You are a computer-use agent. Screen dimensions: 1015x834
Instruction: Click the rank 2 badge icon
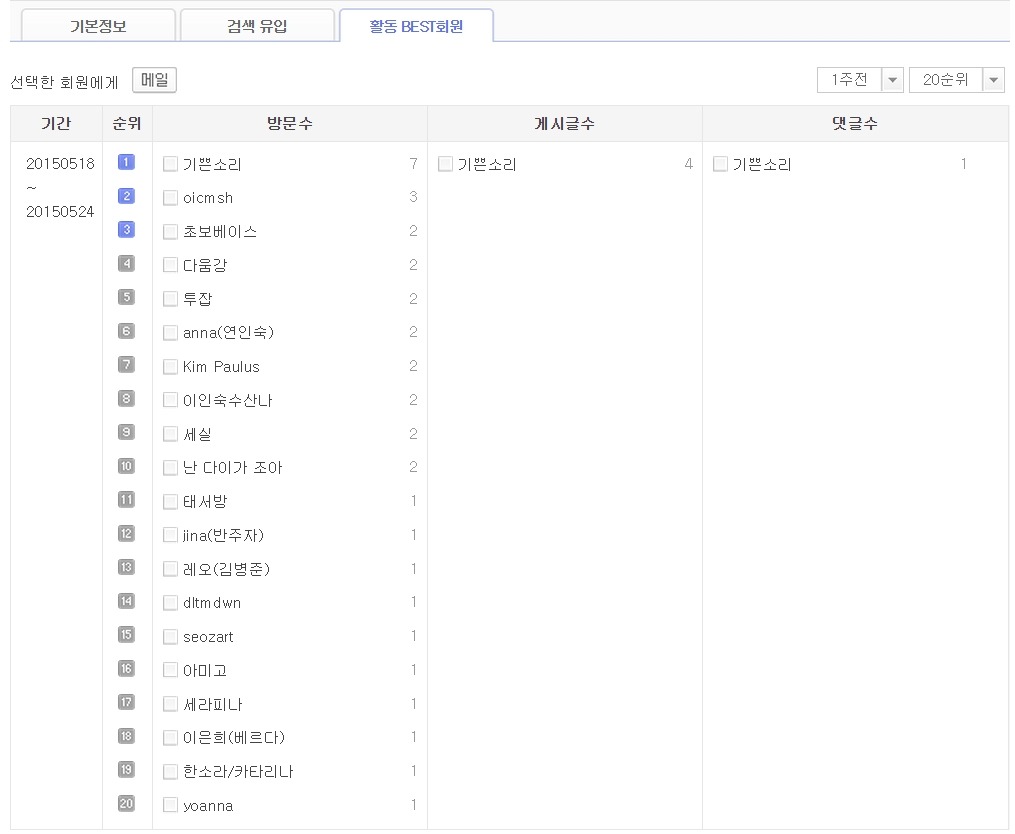point(126,196)
